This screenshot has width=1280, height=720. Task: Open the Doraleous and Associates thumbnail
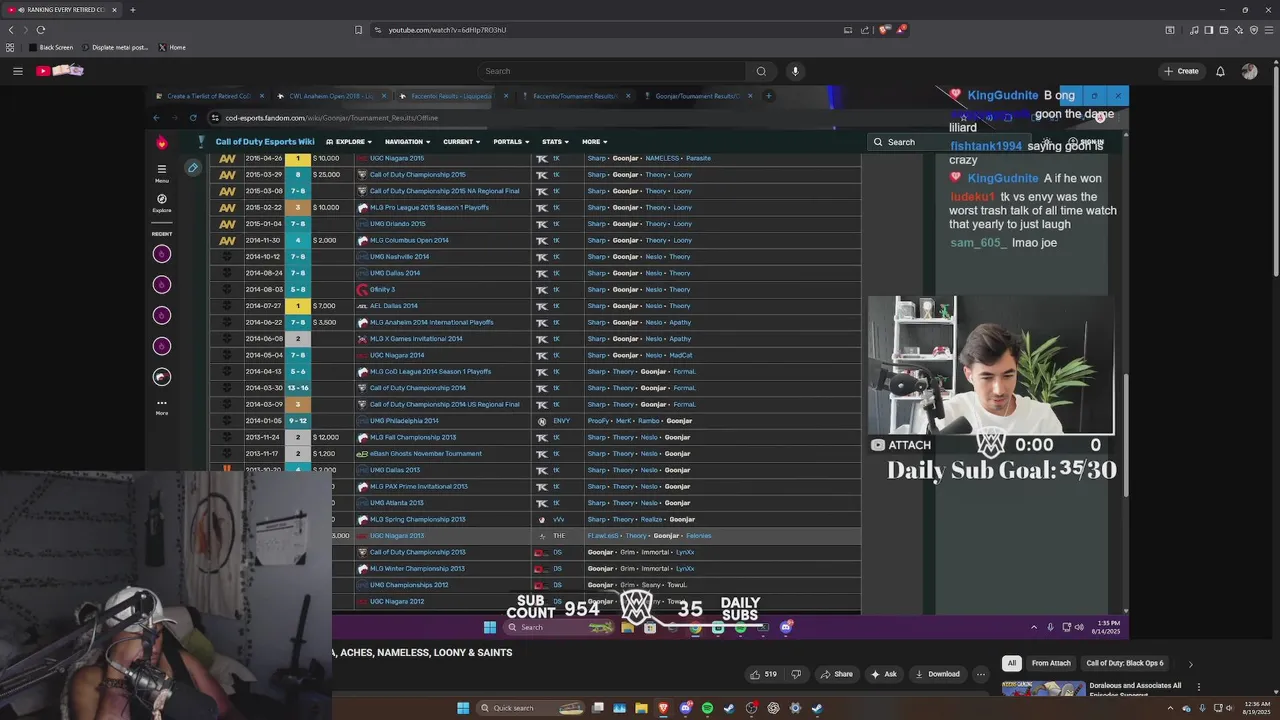(x=1043, y=690)
